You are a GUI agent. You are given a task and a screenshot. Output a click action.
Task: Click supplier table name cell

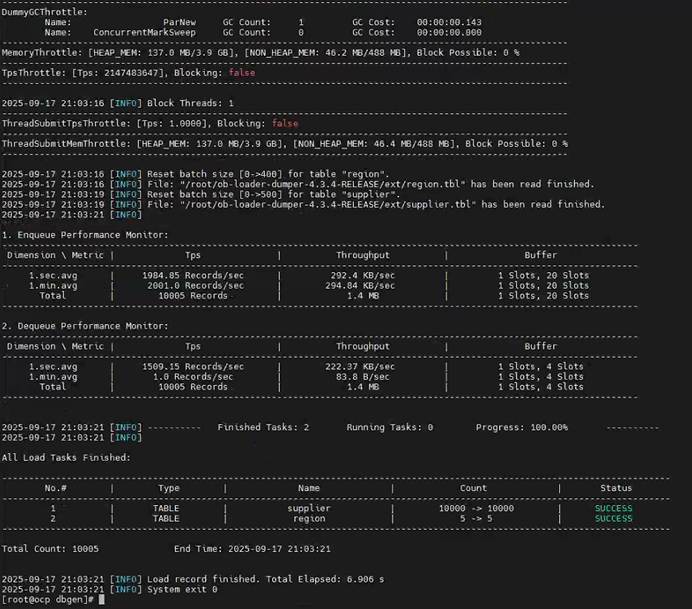coord(308,508)
